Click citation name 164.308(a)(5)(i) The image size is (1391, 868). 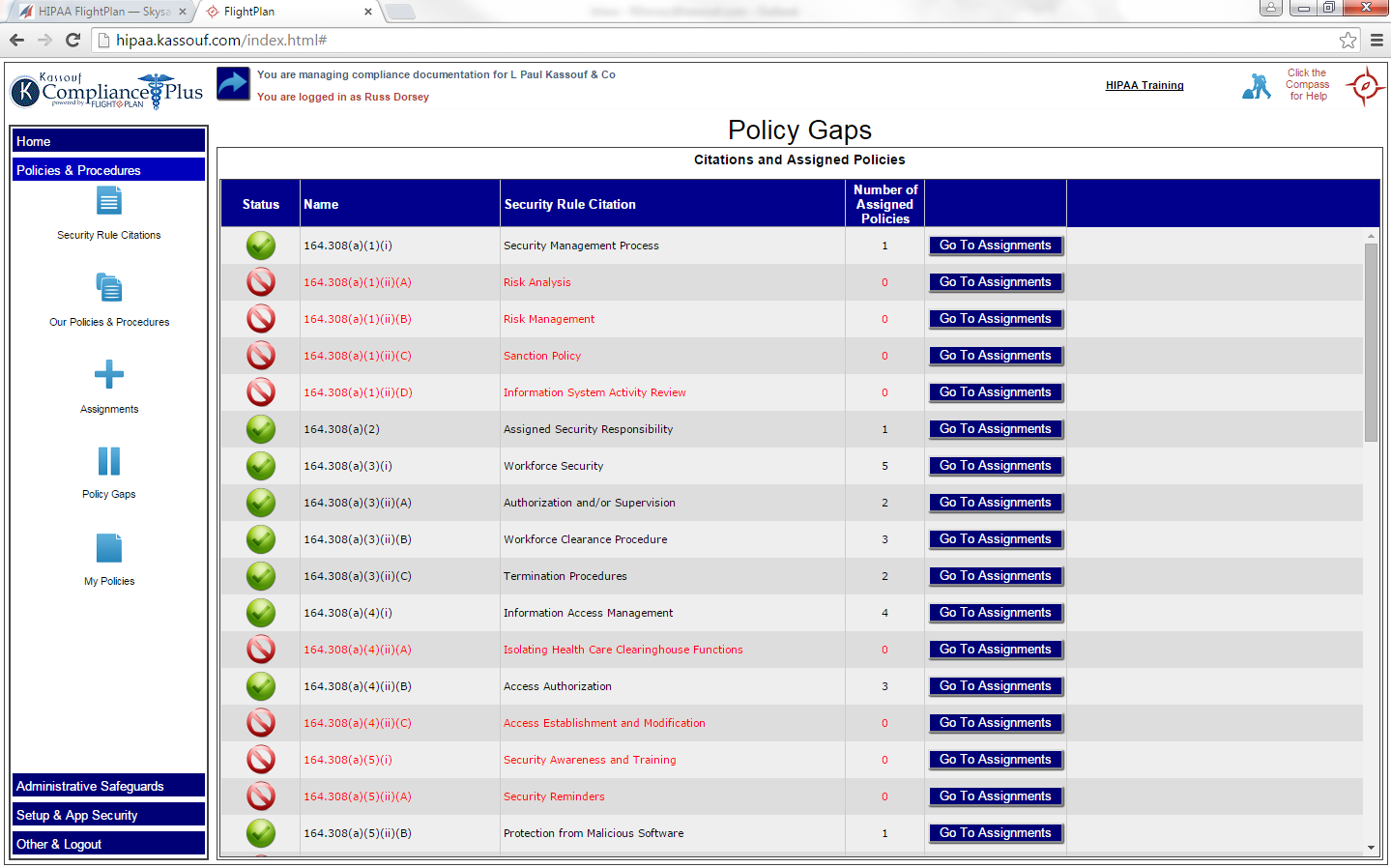pyautogui.click(x=348, y=760)
